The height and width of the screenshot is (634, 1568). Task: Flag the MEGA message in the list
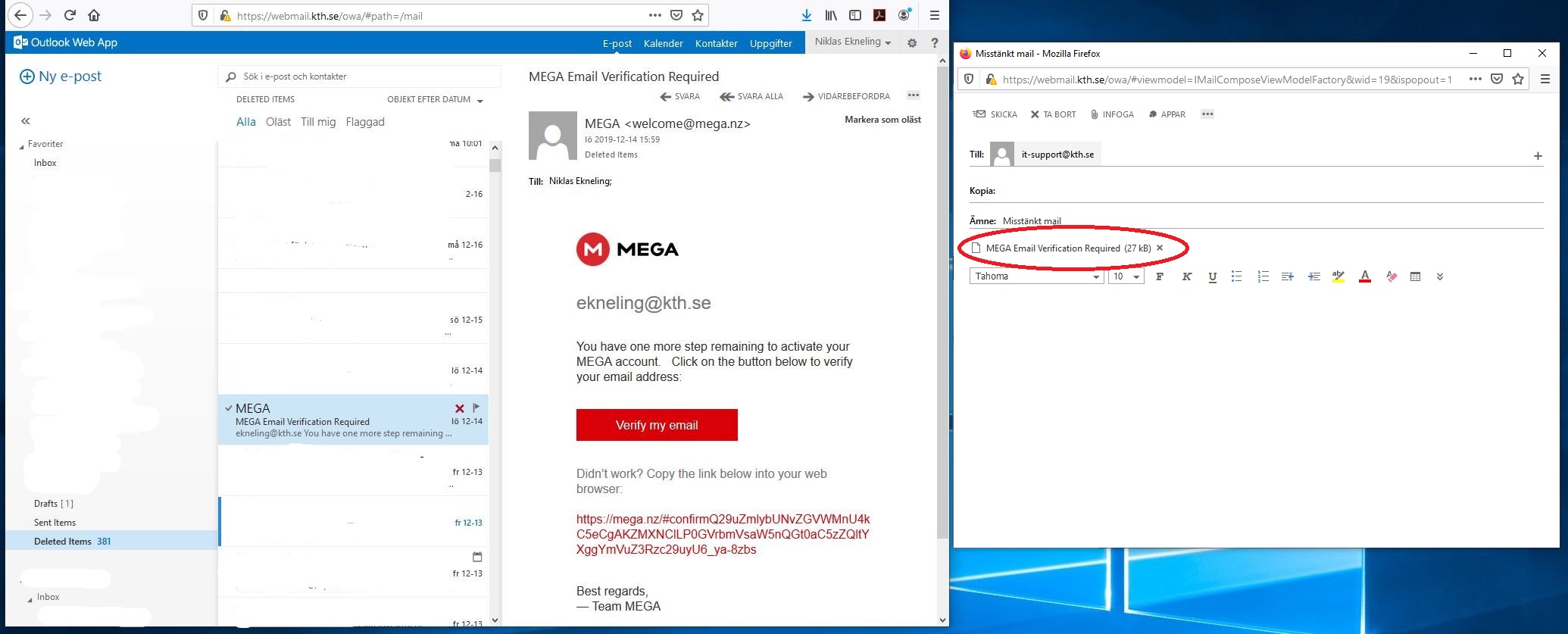pos(476,408)
